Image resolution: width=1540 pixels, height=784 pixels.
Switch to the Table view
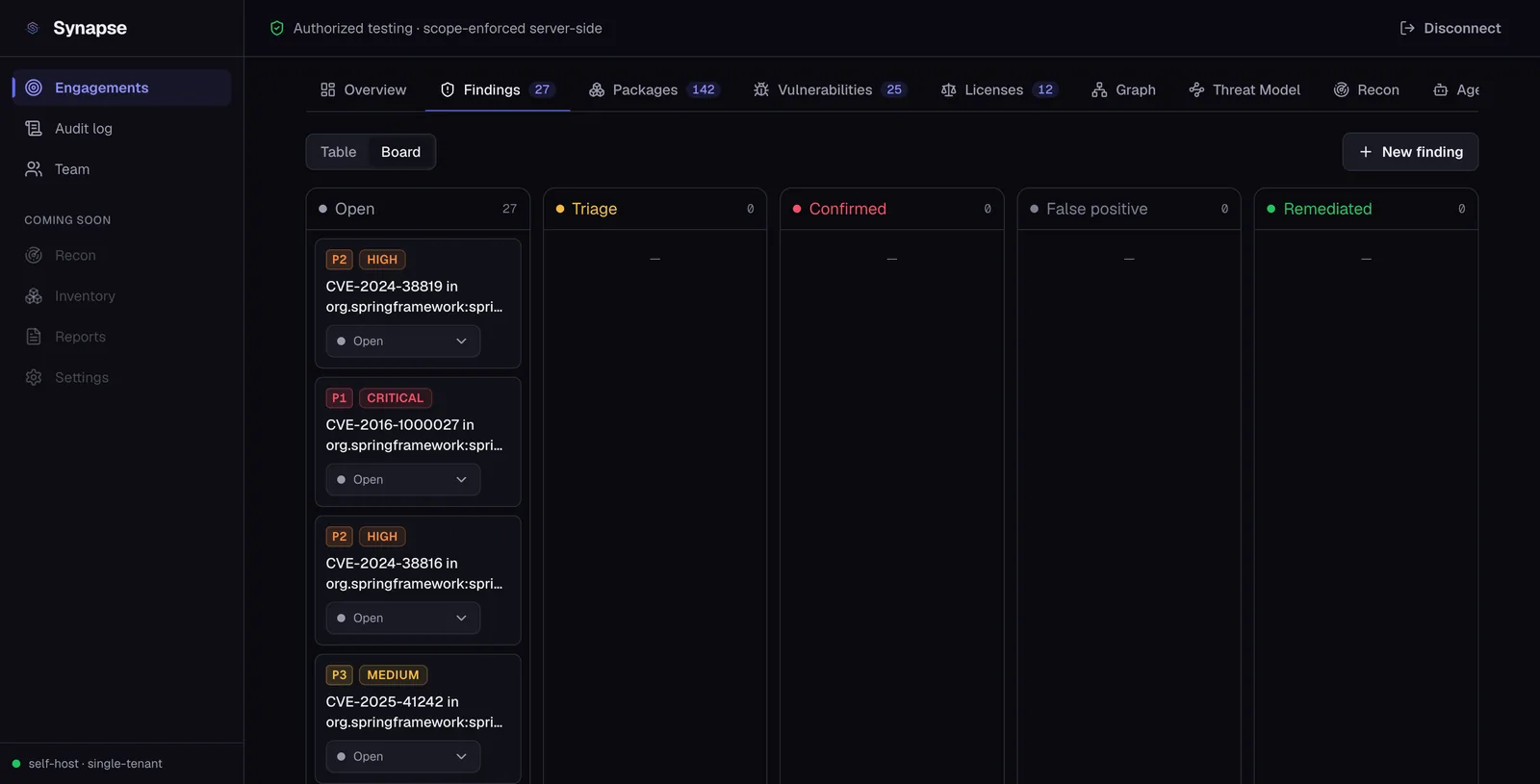click(338, 152)
